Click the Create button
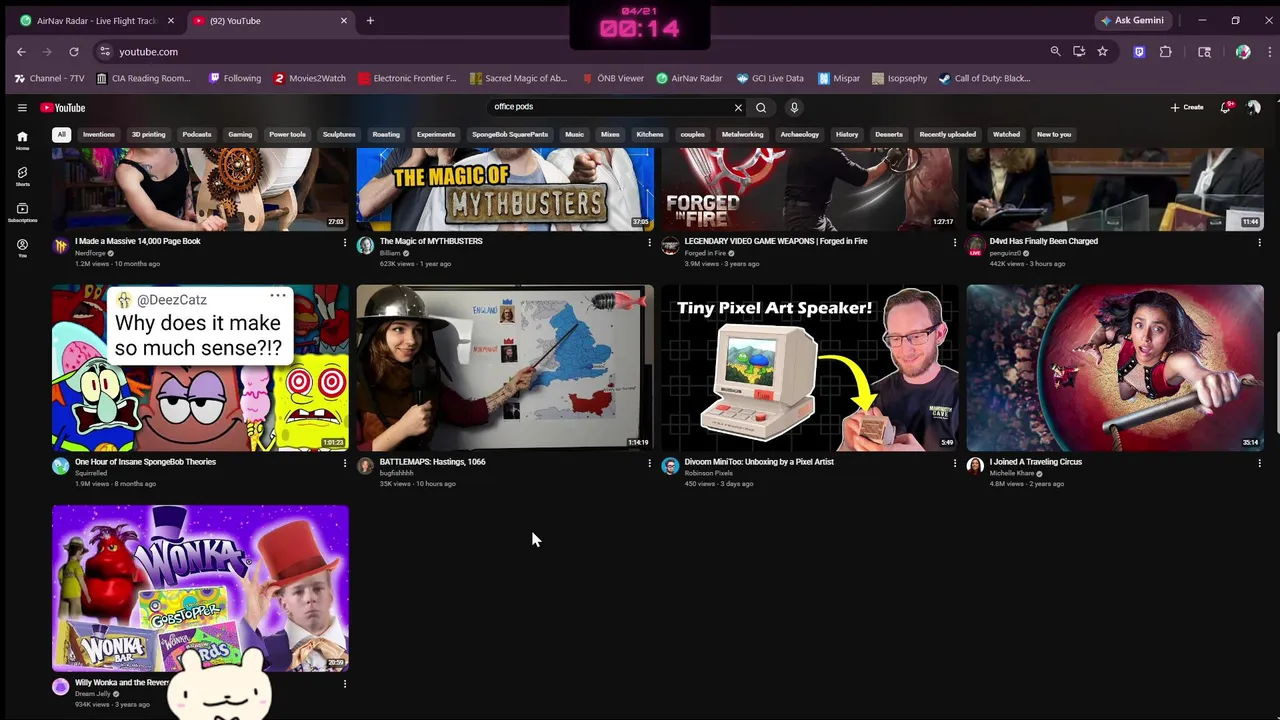Screen dimensions: 1280x720 pos(1187,108)
